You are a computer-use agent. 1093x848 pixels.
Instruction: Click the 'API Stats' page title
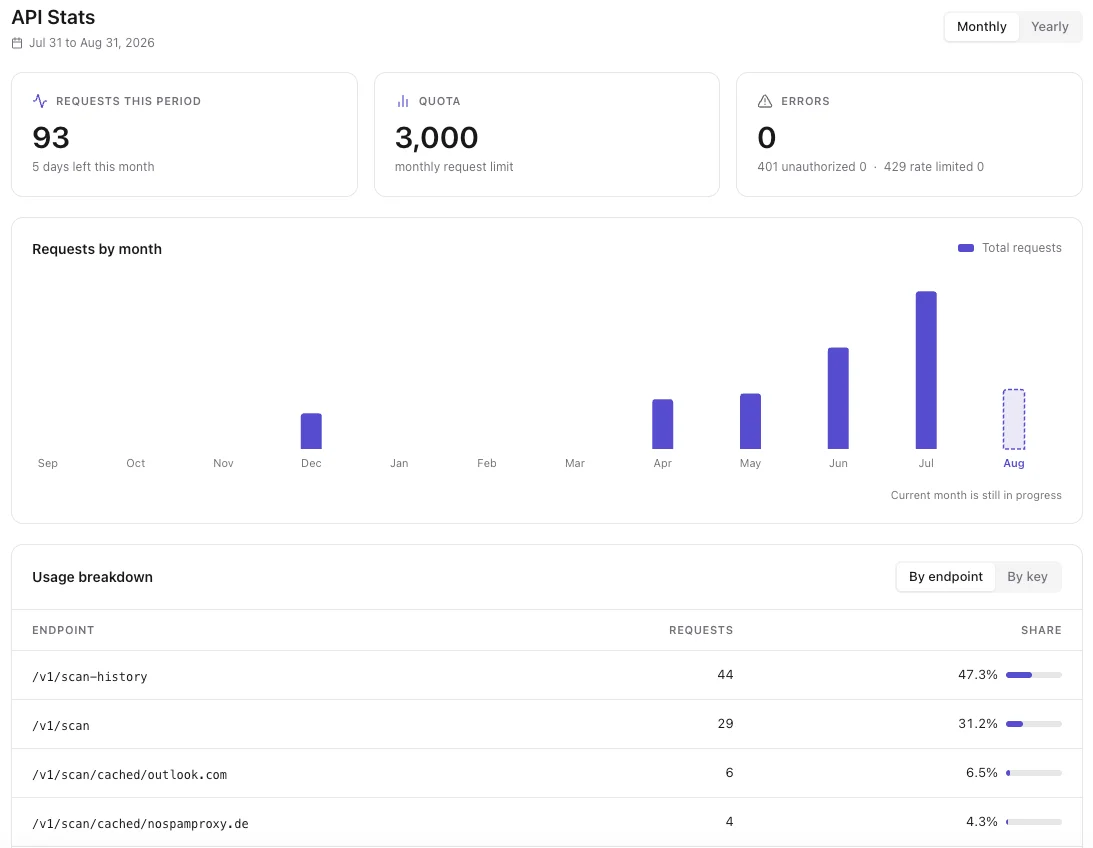click(x=53, y=17)
